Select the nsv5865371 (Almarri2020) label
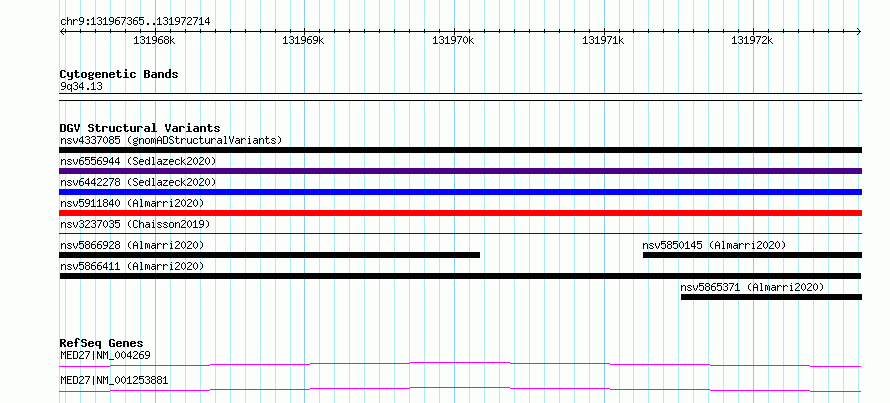This screenshot has height=403, width=890. (752, 287)
